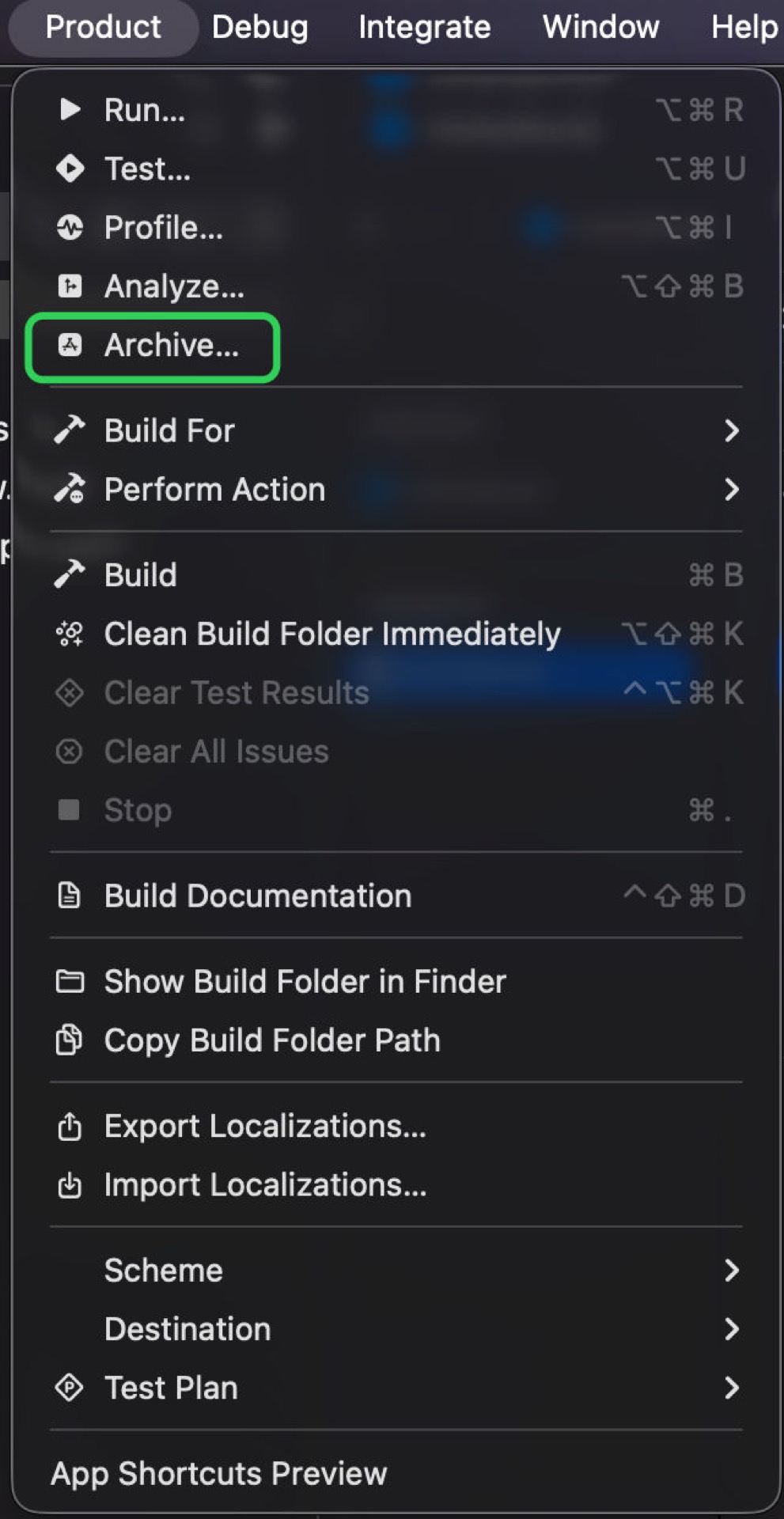The height and width of the screenshot is (1519, 784).
Task: Click the Export Localizations share icon
Action: (70, 1126)
